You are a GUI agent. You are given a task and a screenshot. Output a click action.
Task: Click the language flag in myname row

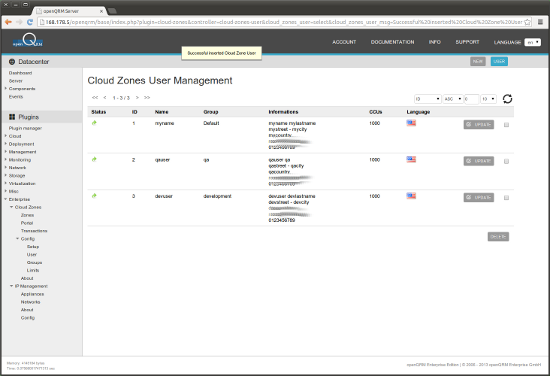click(x=411, y=123)
